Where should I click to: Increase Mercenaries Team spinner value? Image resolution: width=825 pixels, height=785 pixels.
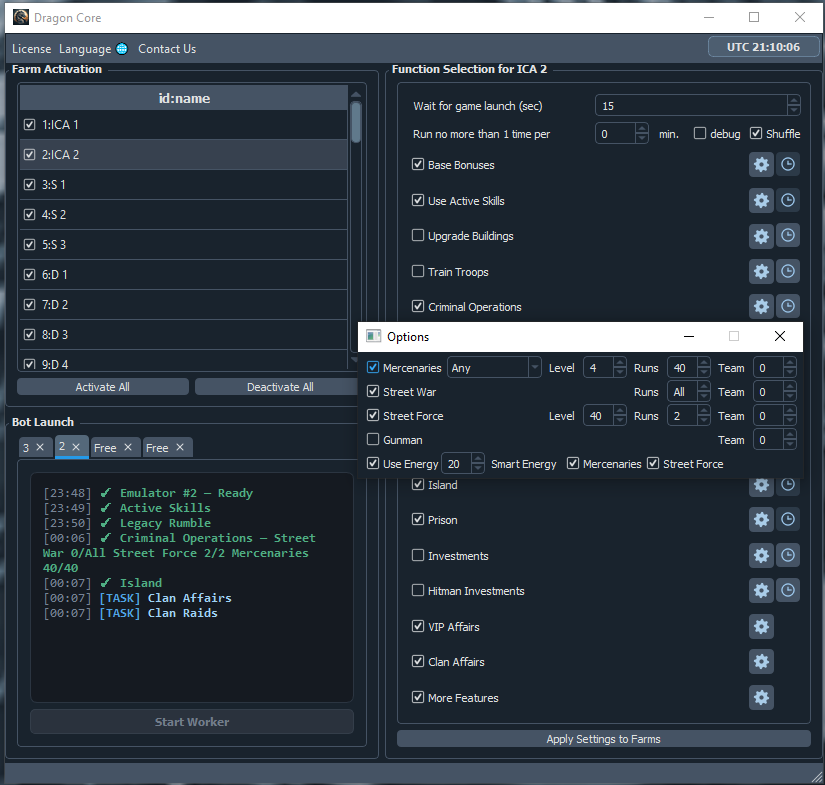point(790,363)
